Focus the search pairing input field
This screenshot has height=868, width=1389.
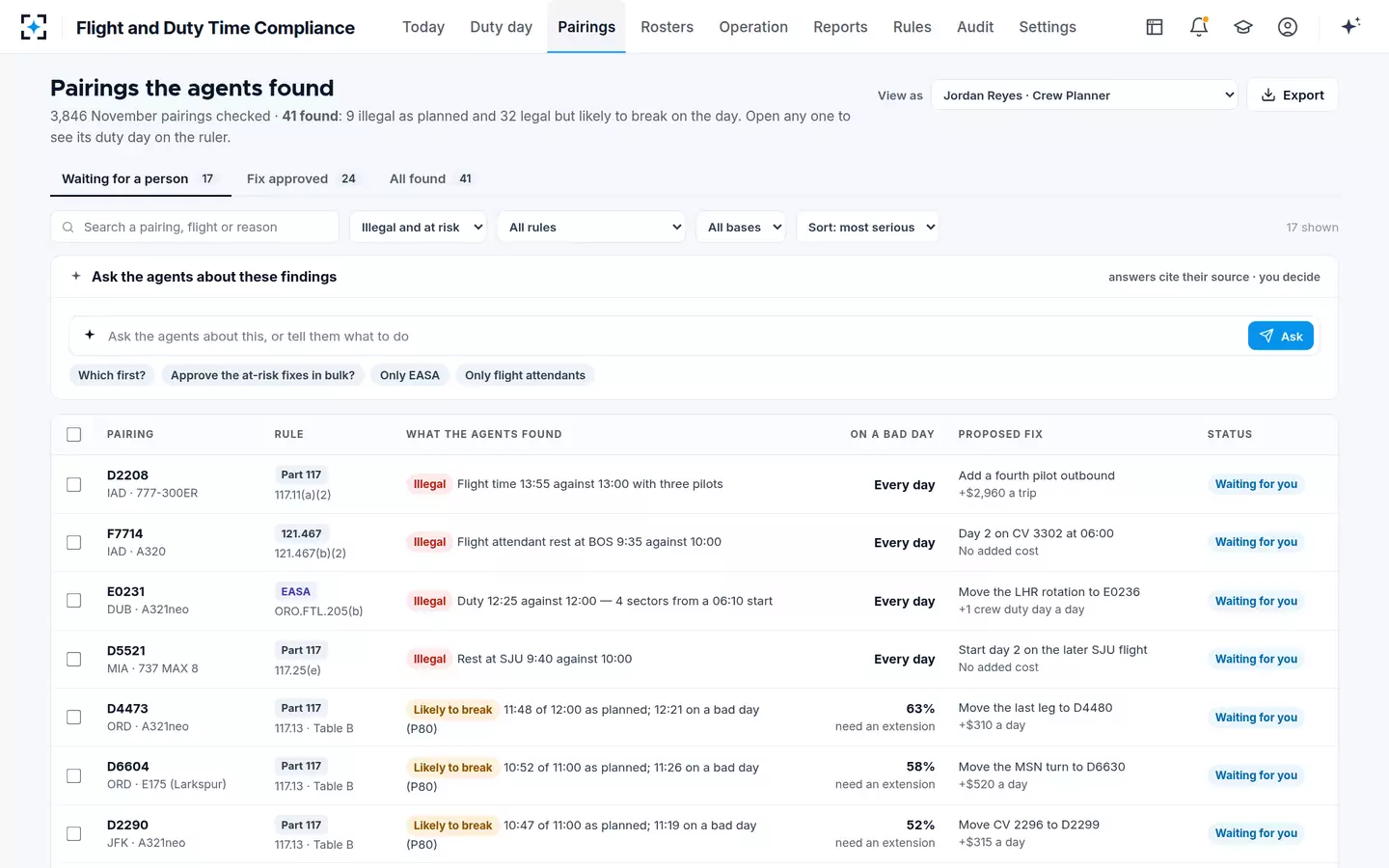click(x=195, y=228)
